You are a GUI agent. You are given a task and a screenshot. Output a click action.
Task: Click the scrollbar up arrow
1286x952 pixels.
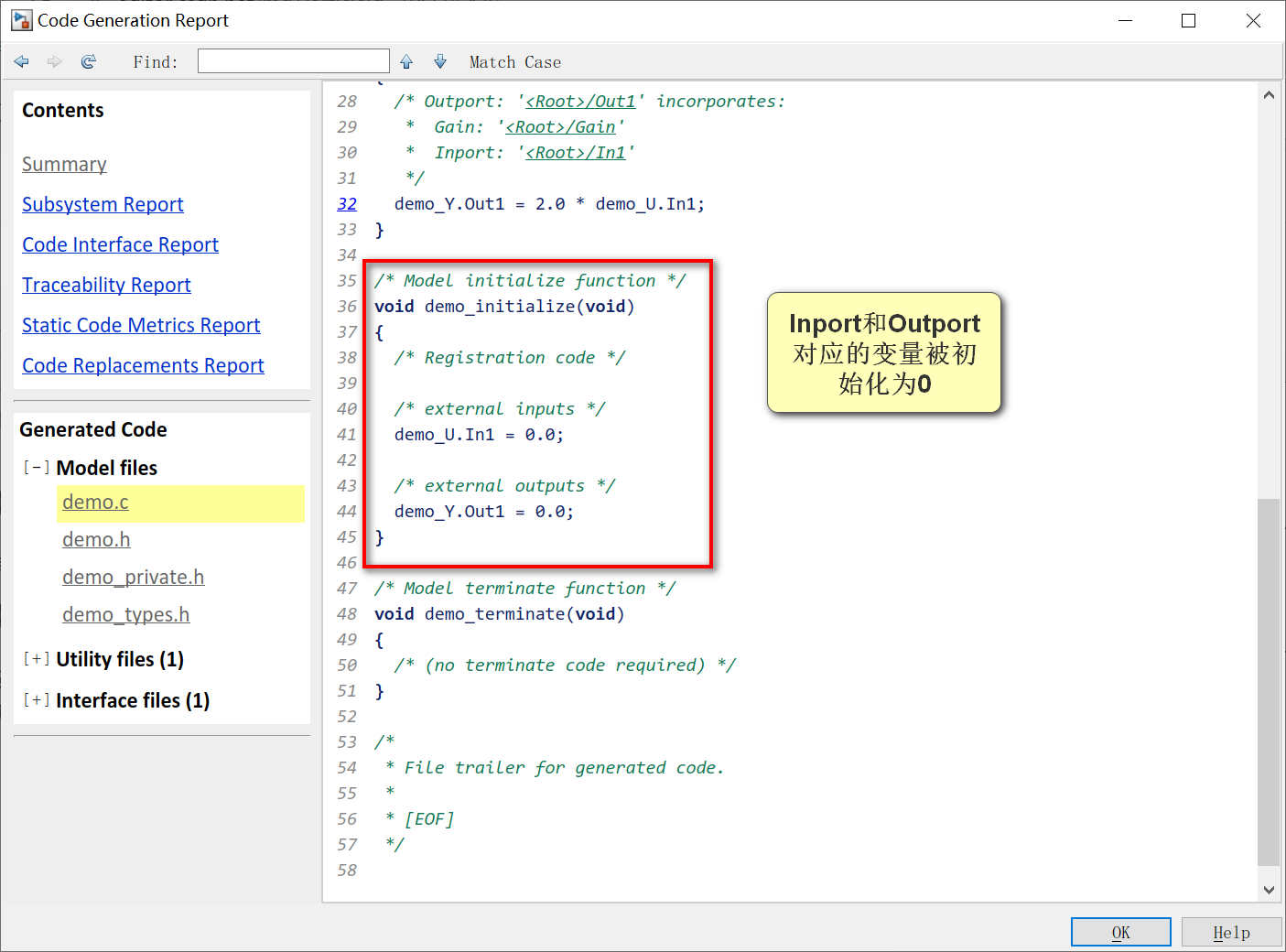pos(1269,94)
